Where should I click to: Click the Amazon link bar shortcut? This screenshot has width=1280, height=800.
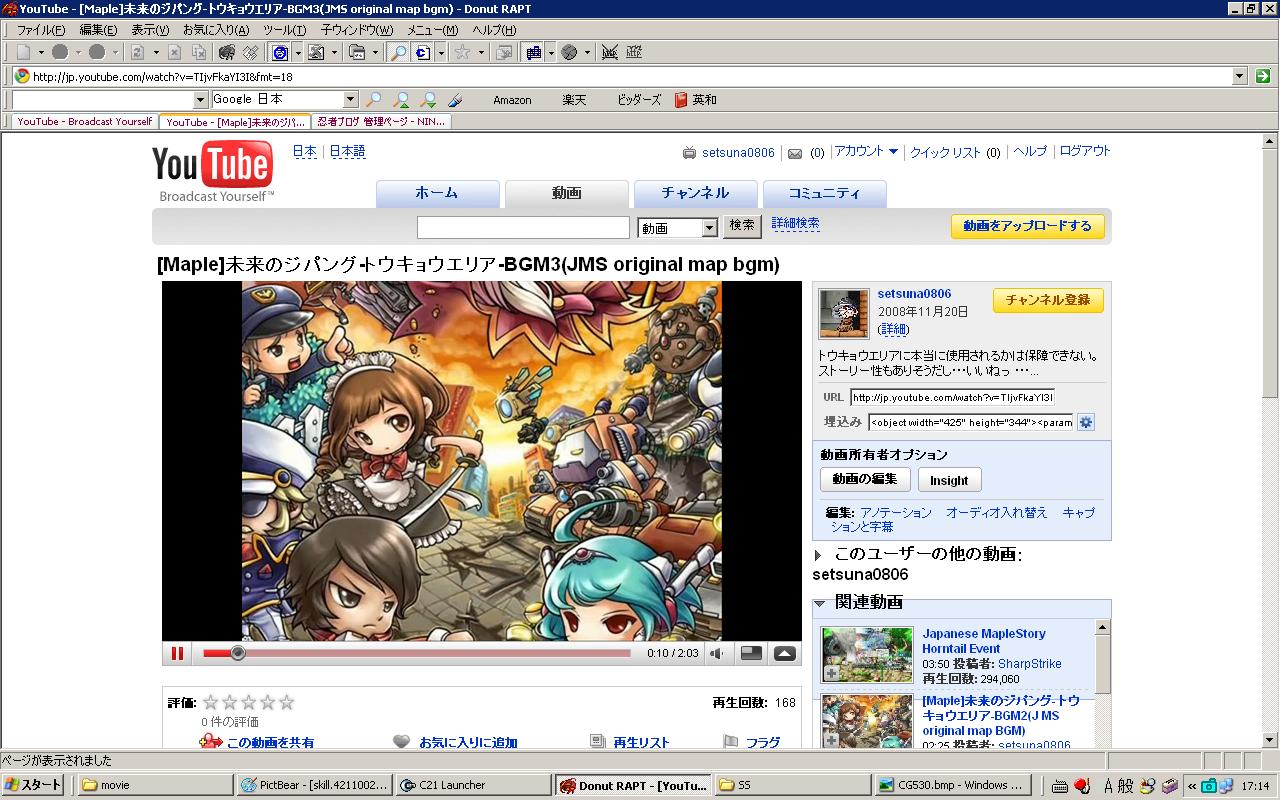pyautogui.click(x=512, y=100)
